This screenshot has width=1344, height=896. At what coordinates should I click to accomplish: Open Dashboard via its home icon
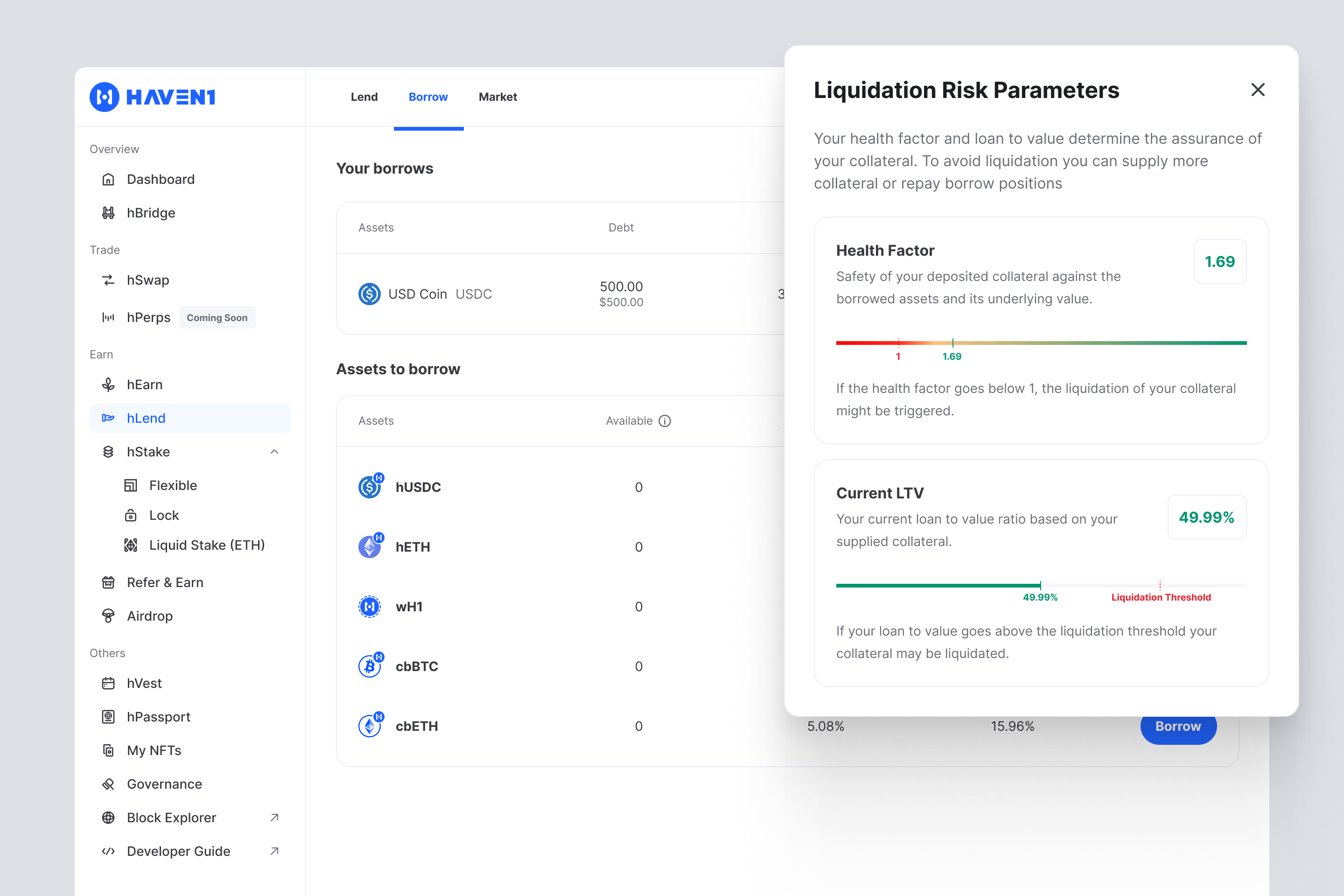(108, 179)
